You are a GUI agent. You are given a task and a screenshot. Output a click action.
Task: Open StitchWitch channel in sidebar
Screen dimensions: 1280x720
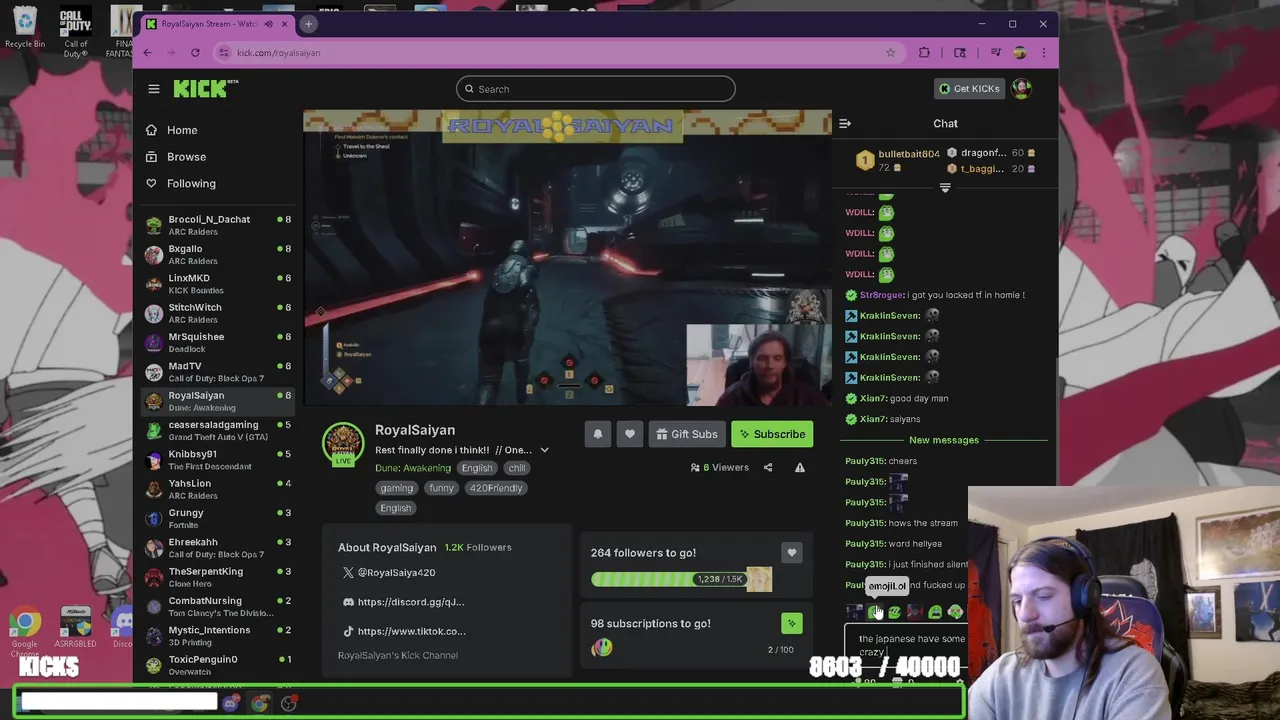click(x=218, y=313)
